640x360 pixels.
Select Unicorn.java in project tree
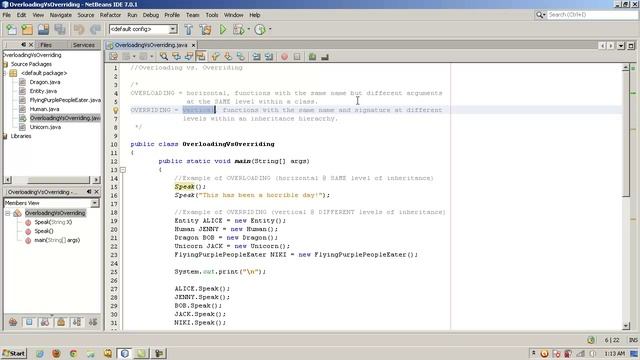(45, 127)
